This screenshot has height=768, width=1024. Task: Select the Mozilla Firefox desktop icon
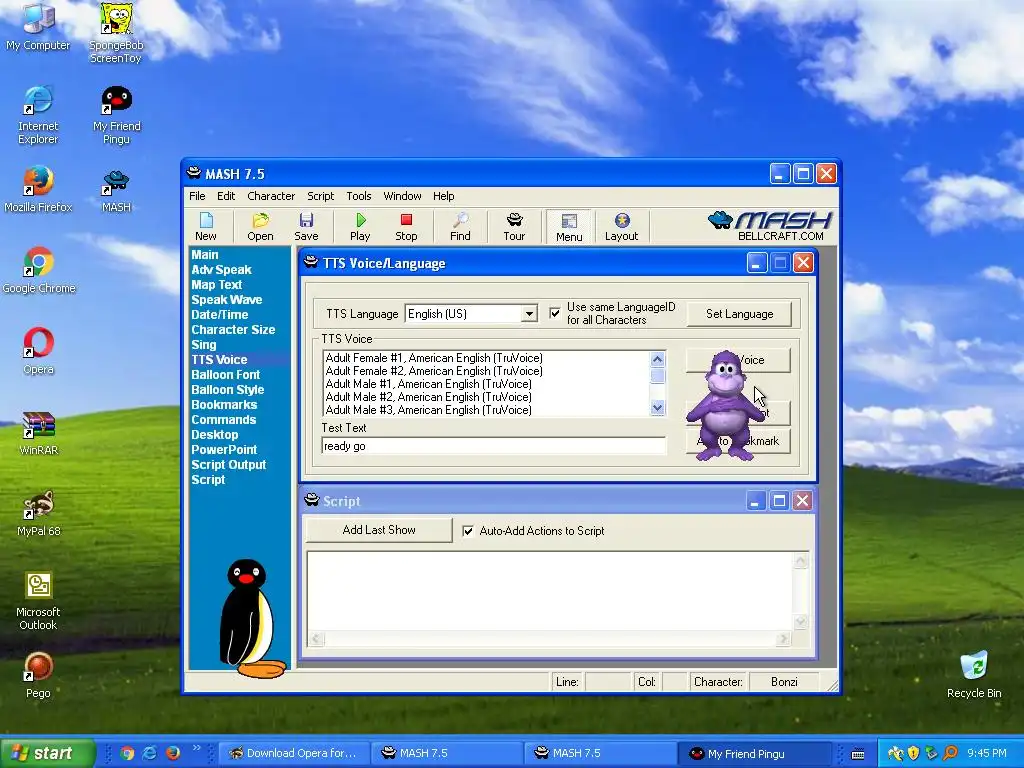pos(38,189)
